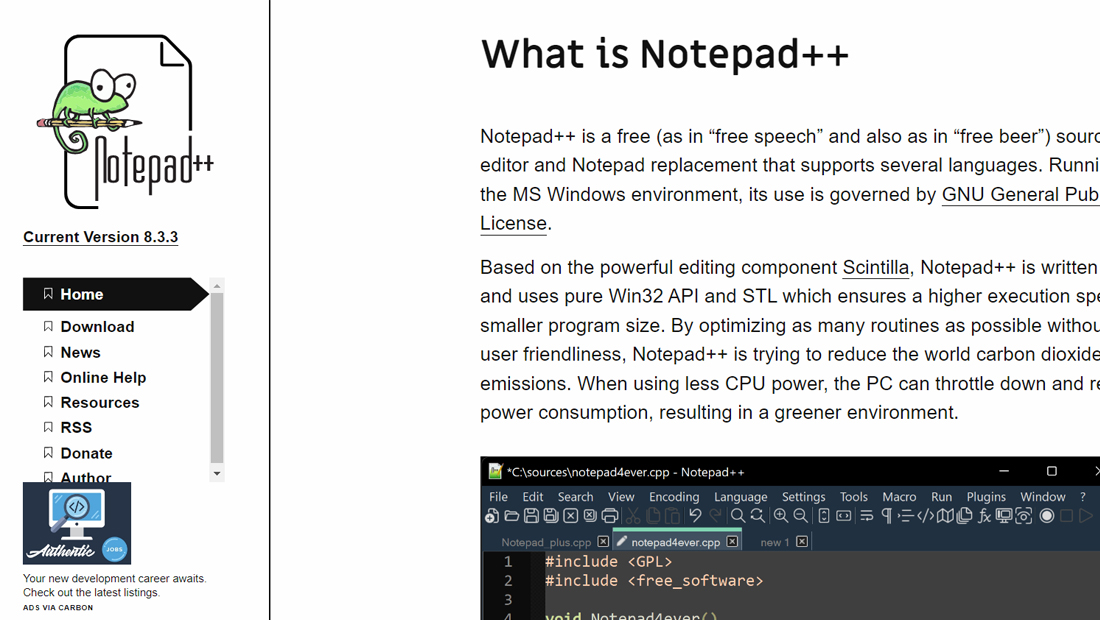This screenshot has width=1100, height=620.
Task: Click the Find magnifier icon
Action: pos(737,516)
